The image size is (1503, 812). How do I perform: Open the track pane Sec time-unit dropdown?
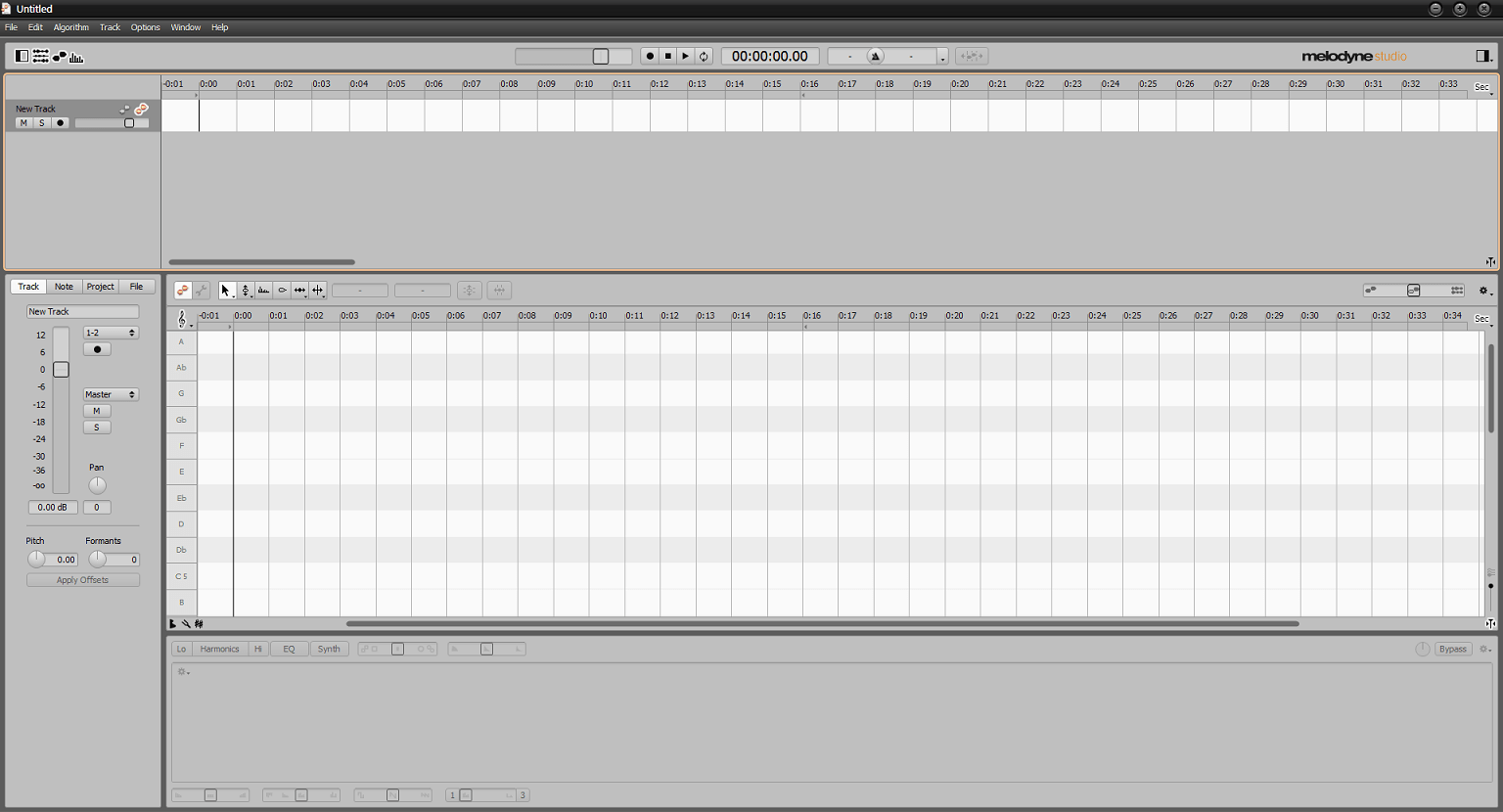pos(1483,87)
